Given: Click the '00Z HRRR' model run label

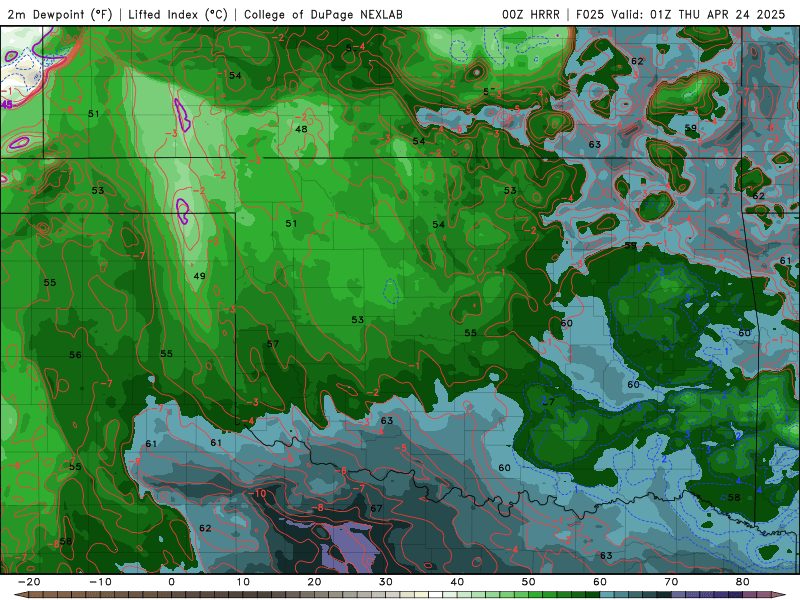Looking at the screenshot, I should pyautogui.click(x=531, y=14).
